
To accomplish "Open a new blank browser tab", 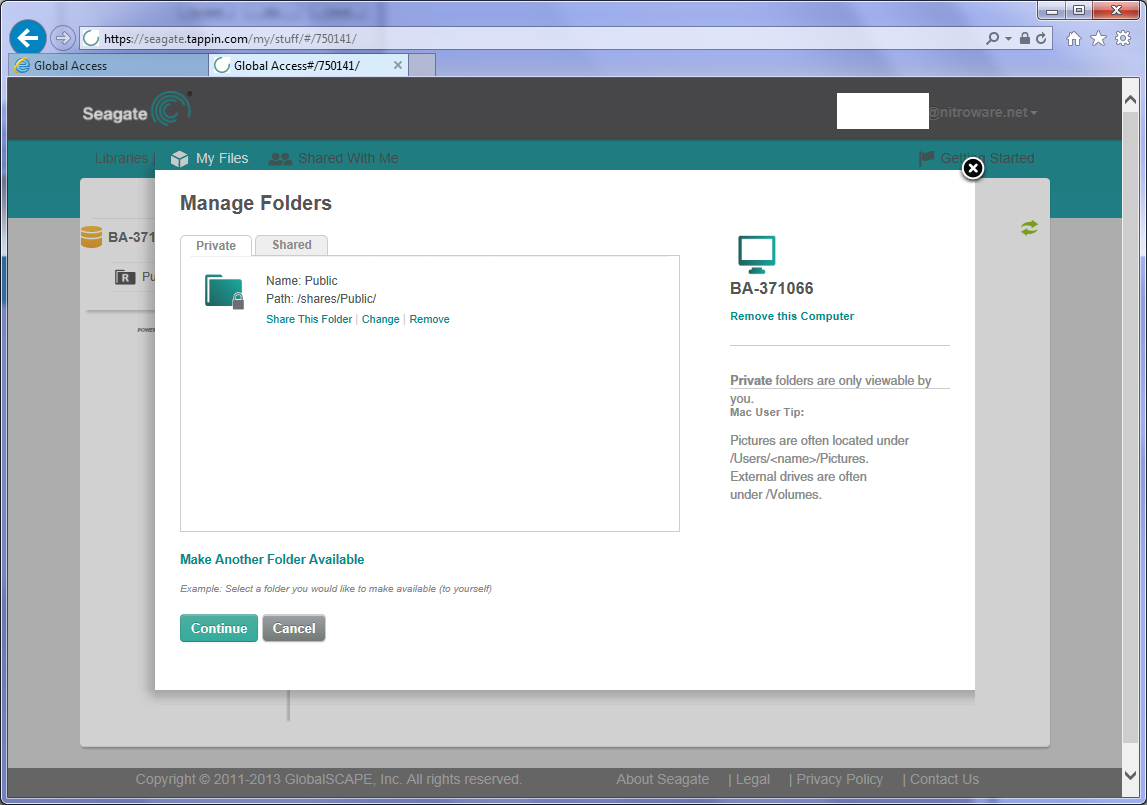I will point(422,65).
